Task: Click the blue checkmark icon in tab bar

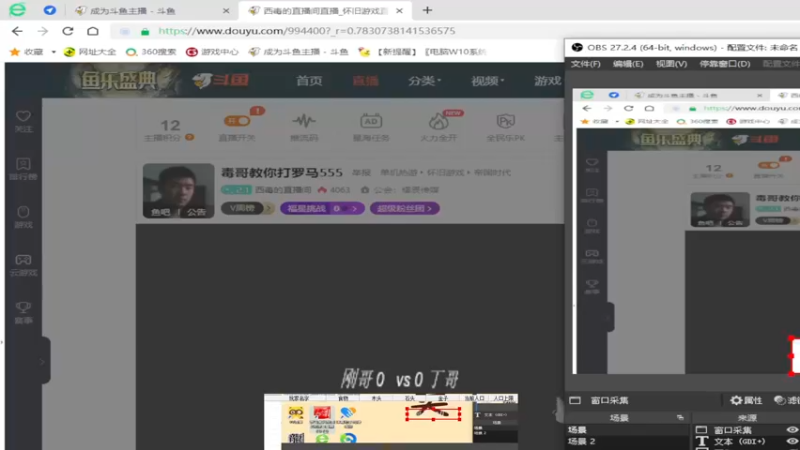Action: point(49,10)
